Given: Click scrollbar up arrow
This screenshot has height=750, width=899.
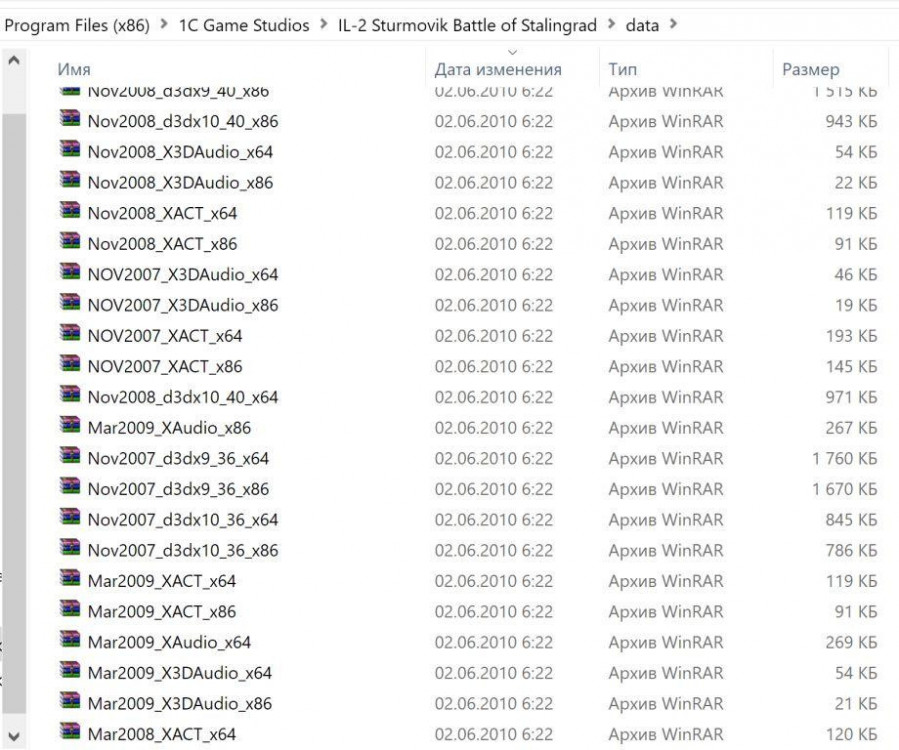Looking at the screenshot, I should tap(14, 60).
